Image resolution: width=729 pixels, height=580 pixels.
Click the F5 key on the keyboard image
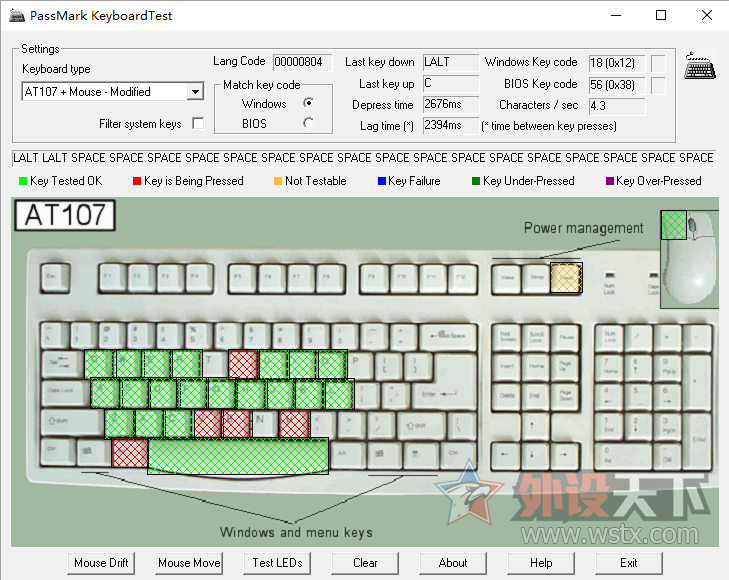[242, 278]
